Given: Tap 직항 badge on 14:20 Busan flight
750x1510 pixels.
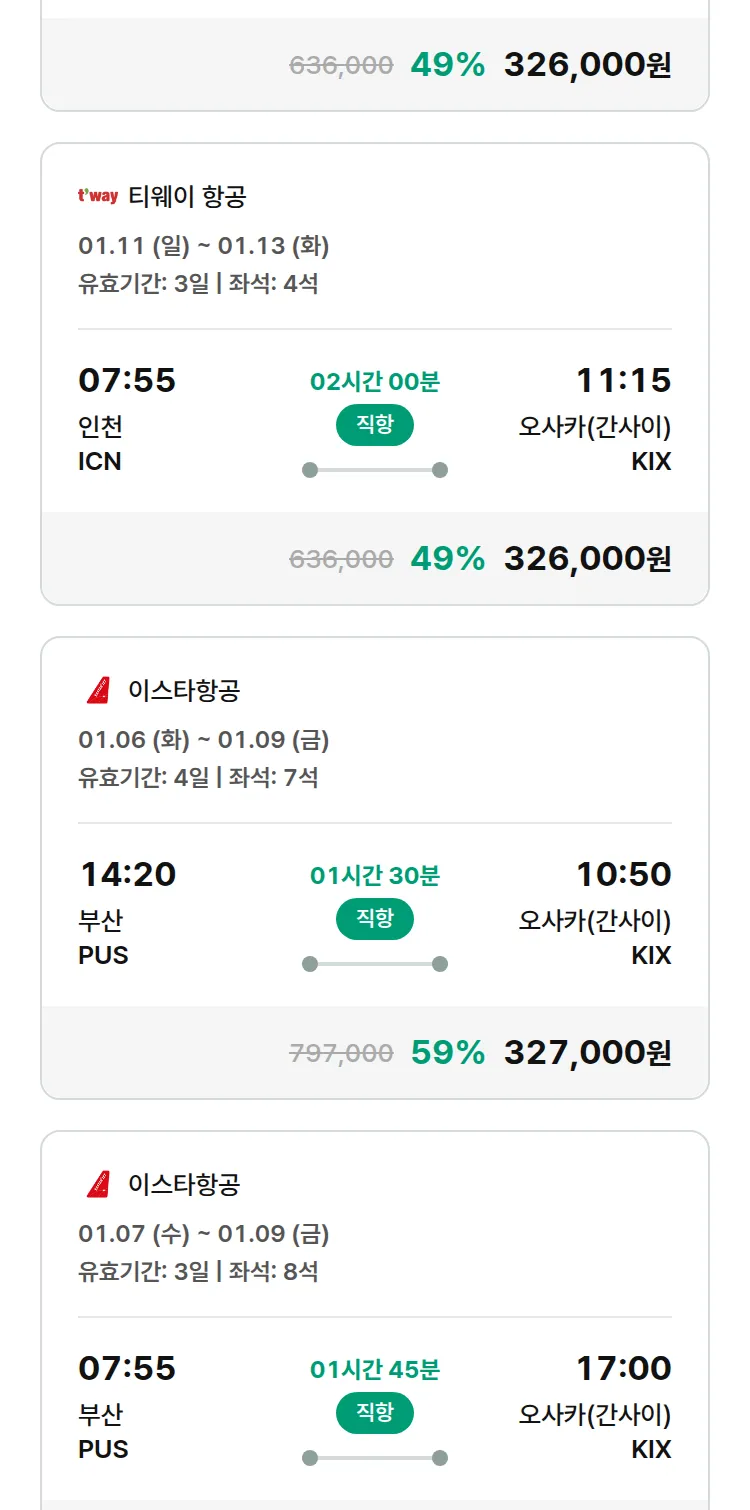Looking at the screenshot, I should tap(375, 919).
